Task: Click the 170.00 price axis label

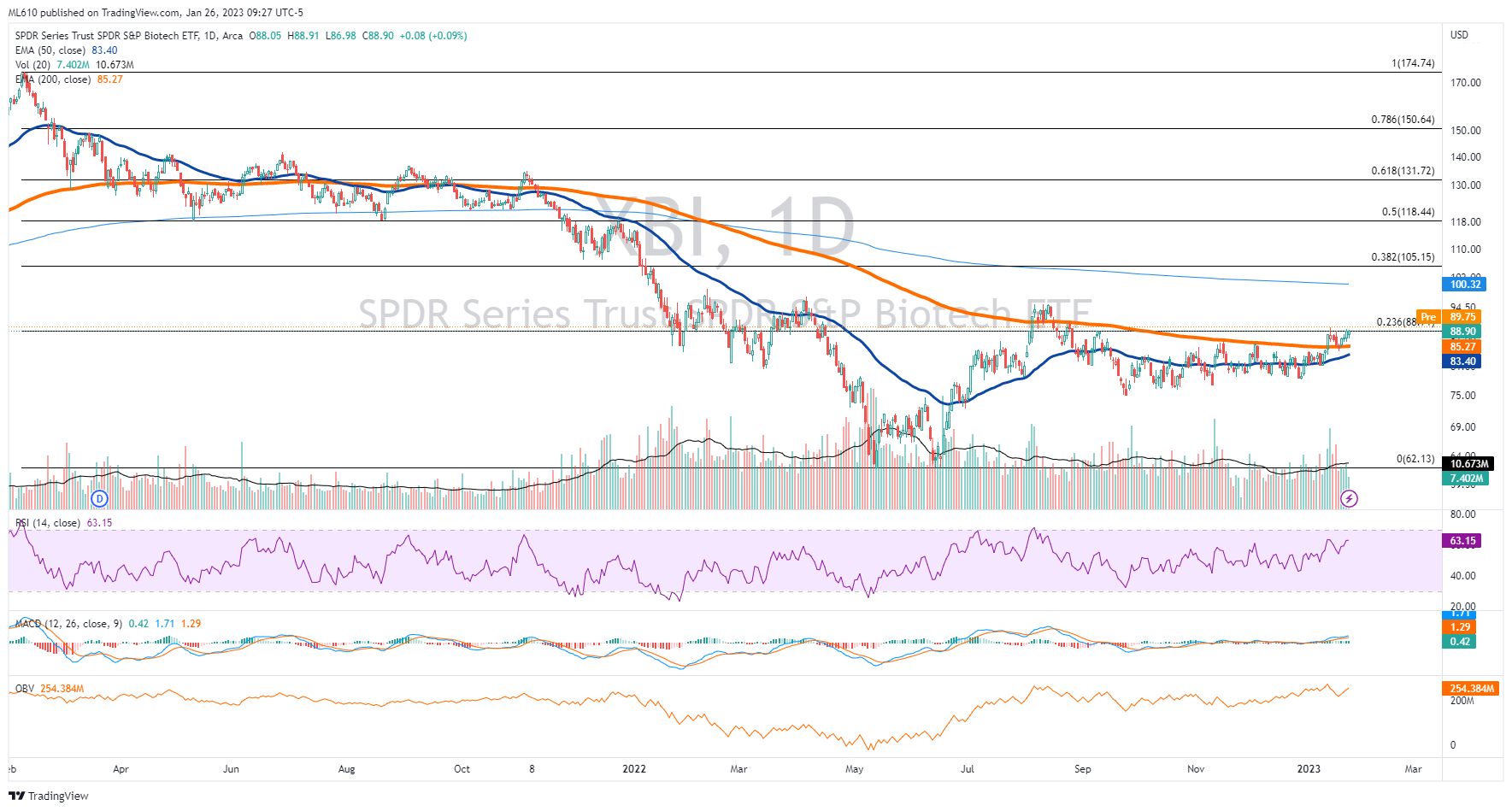Action: [1465, 83]
